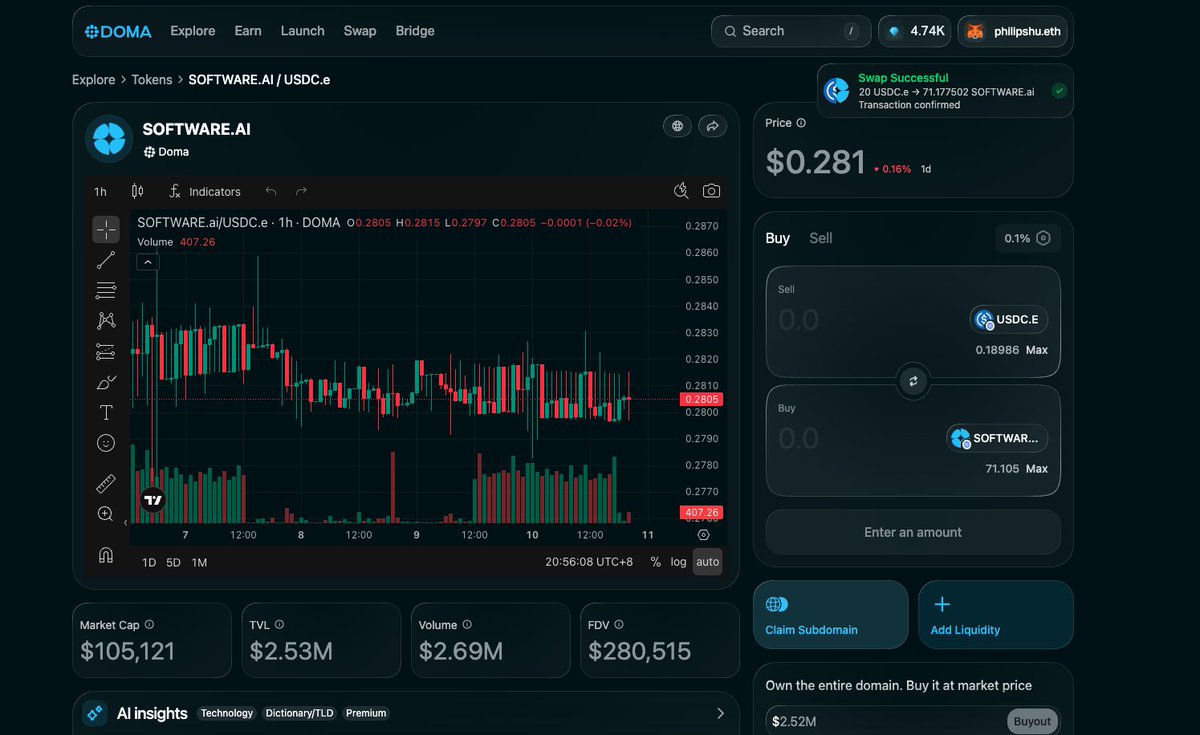Set chart range to 1D
The height and width of the screenshot is (735, 1200).
[x=149, y=562]
